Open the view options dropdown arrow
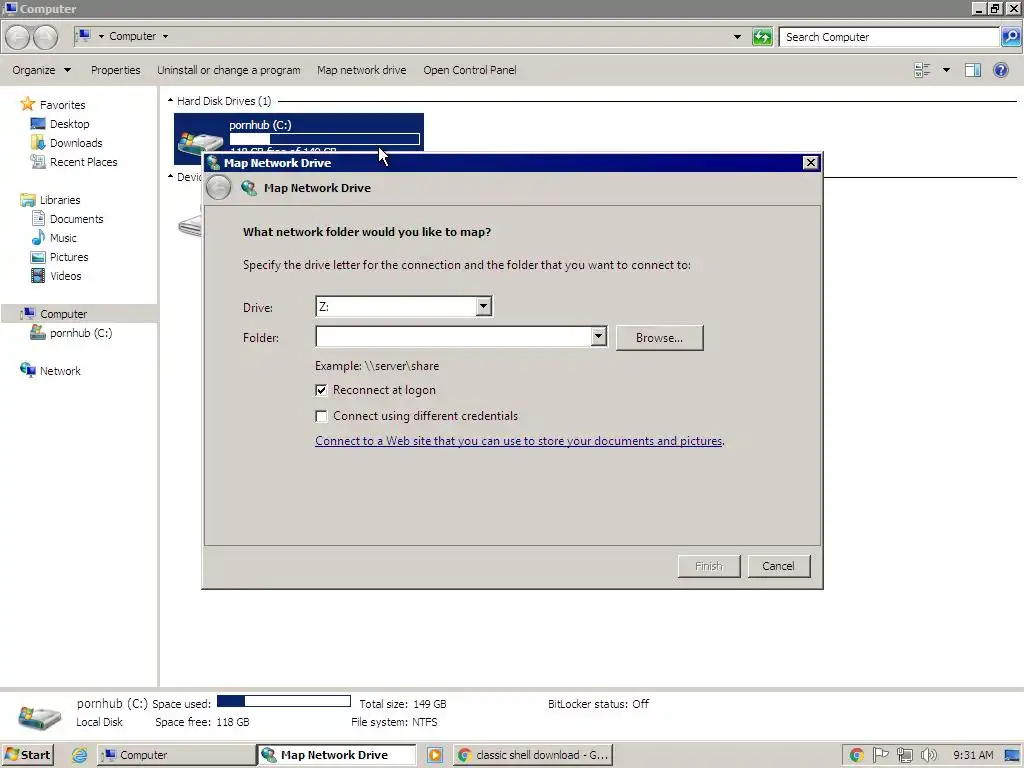1024x768 pixels. click(946, 70)
